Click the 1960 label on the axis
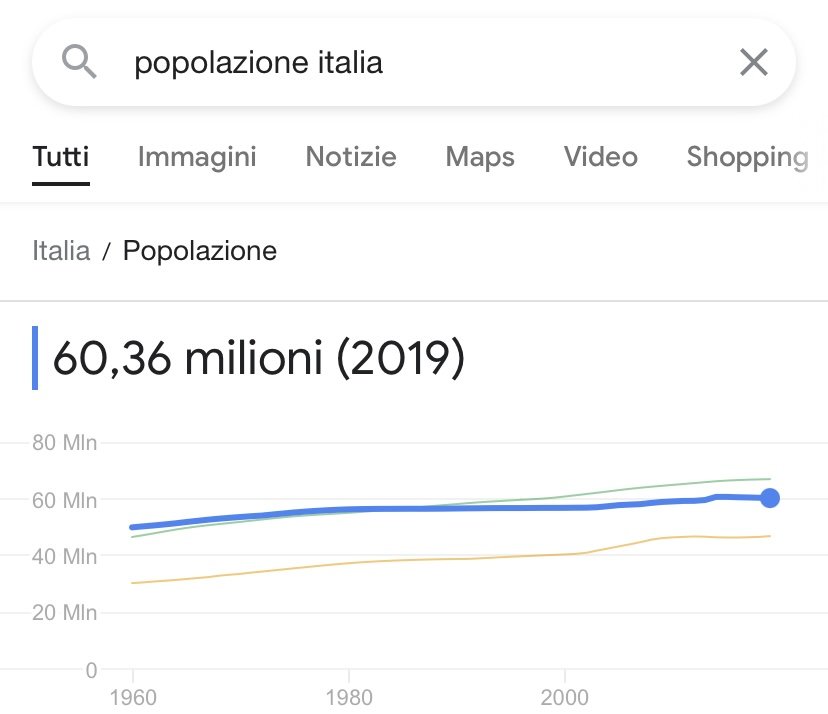Viewport: 828px width, 714px height. (x=132, y=696)
